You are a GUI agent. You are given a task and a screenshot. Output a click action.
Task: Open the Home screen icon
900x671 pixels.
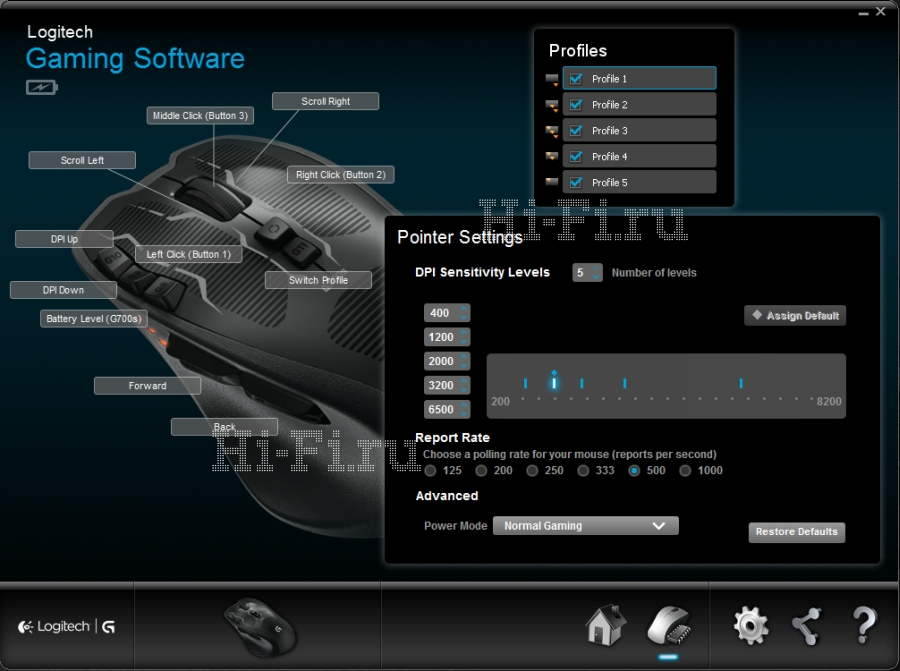tap(605, 626)
